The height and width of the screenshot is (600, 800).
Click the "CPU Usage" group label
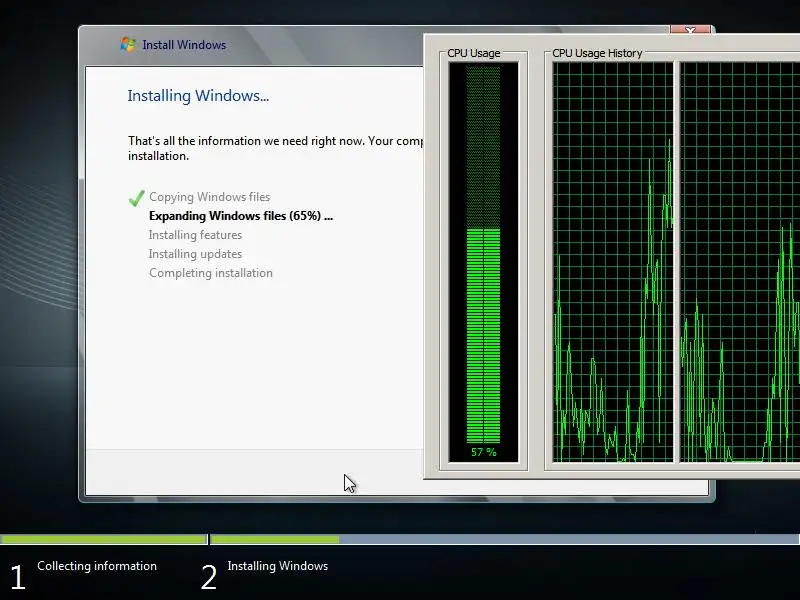click(473, 53)
